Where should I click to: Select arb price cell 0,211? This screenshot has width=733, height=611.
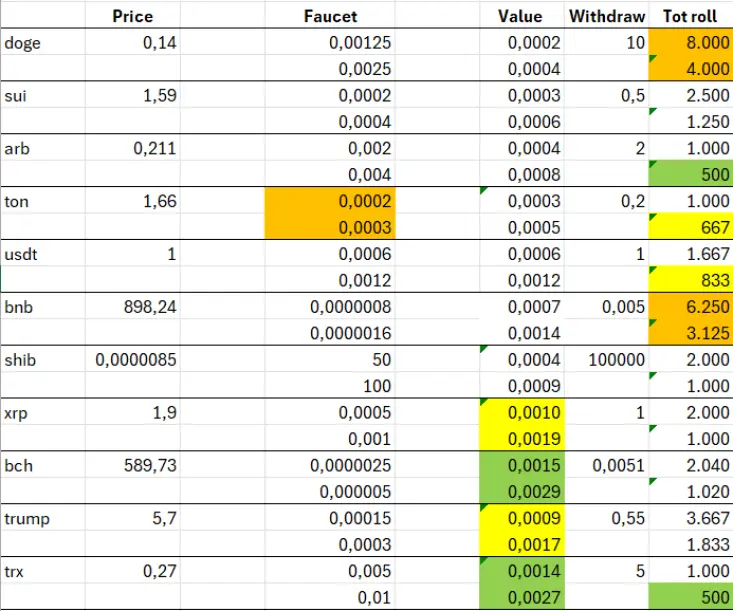point(133,148)
